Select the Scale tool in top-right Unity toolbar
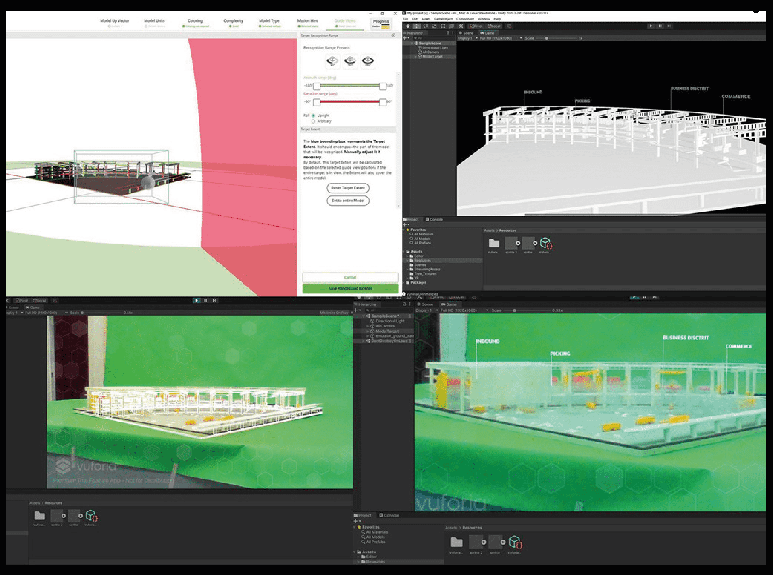 (434, 26)
